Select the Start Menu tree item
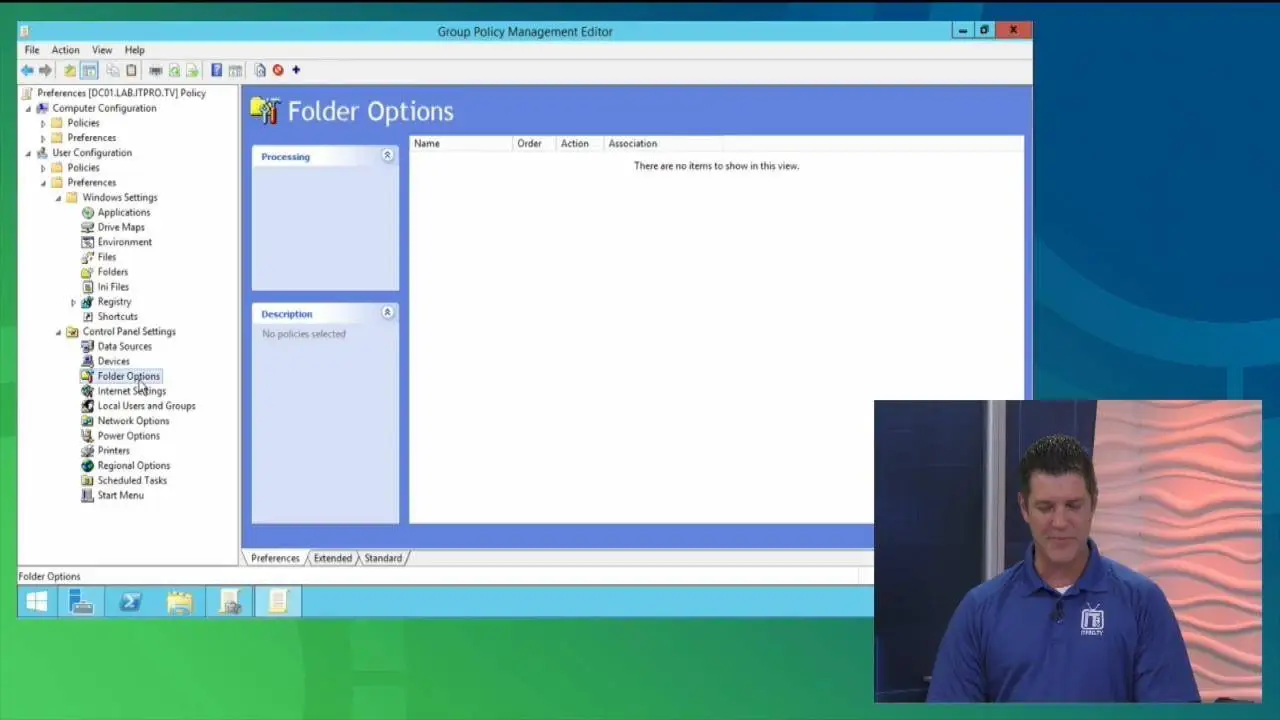The width and height of the screenshot is (1280, 720). (x=121, y=496)
